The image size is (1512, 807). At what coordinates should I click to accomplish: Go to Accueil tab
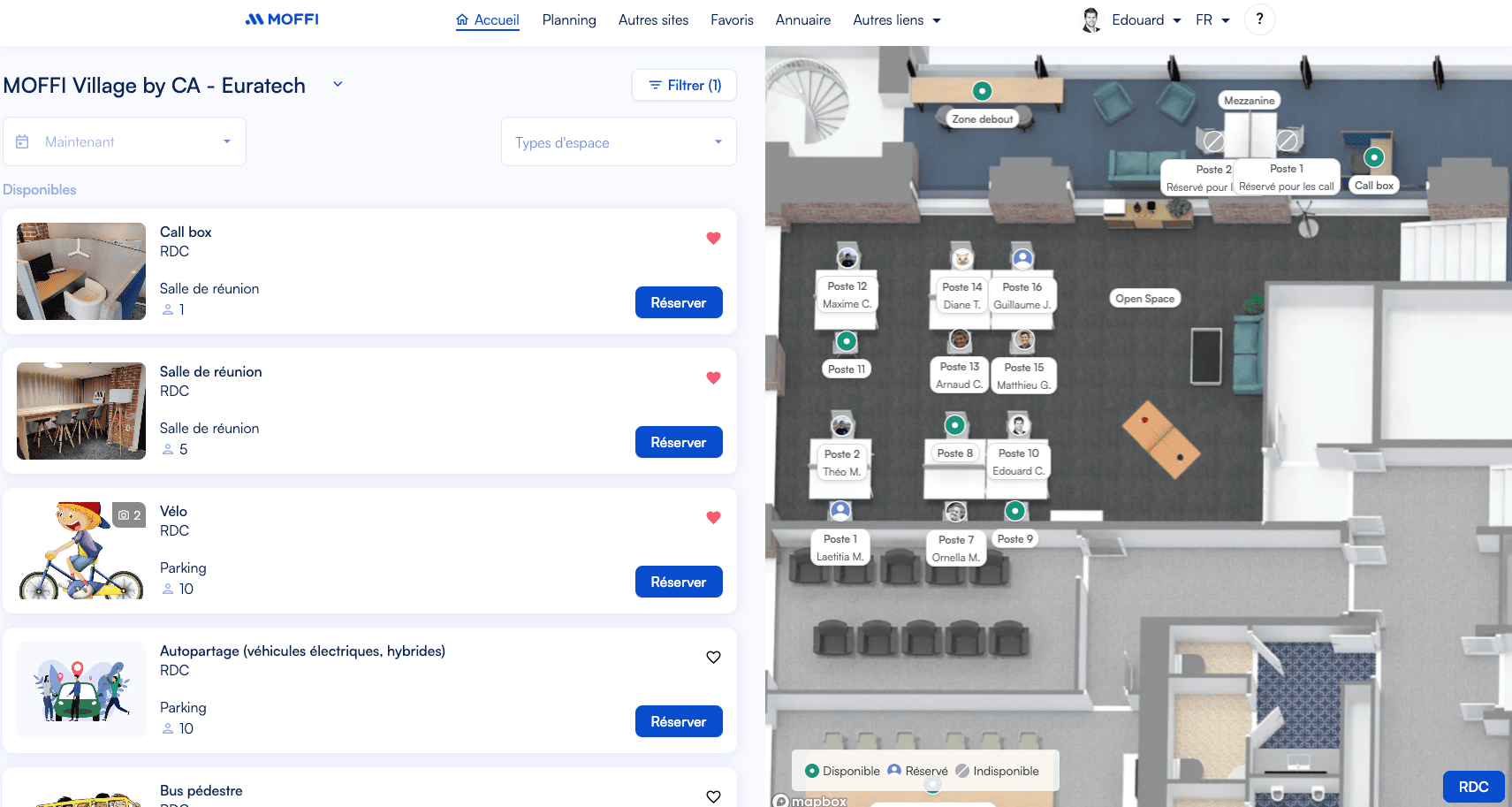[488, 19]
